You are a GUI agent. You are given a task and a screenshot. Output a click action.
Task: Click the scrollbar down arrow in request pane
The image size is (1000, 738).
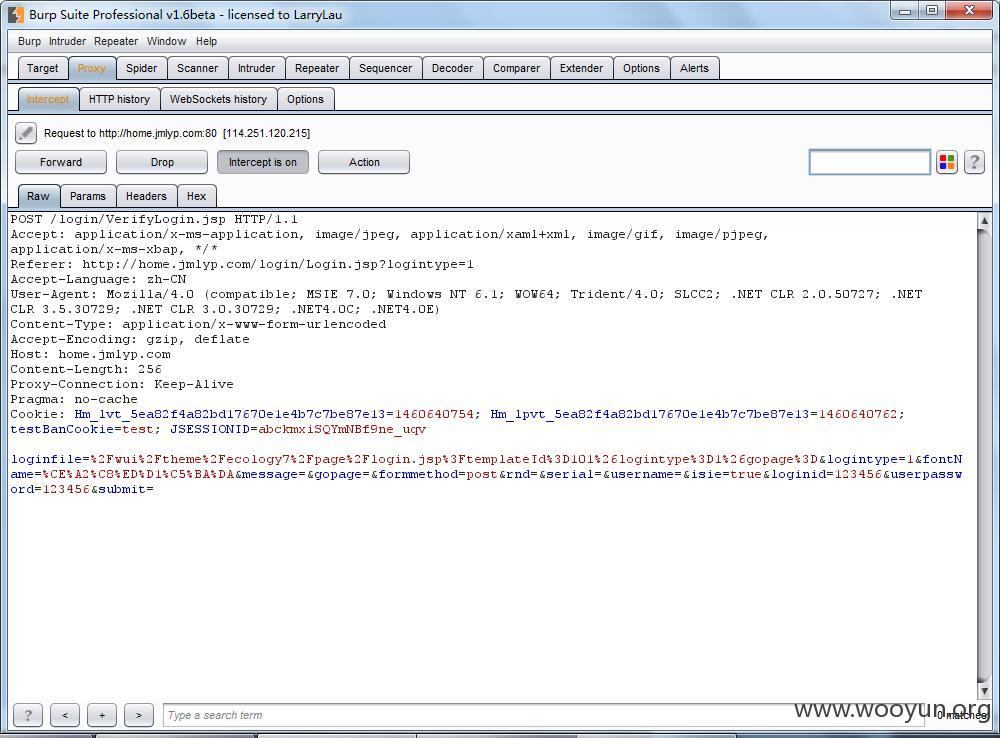[x=984, y=690]
